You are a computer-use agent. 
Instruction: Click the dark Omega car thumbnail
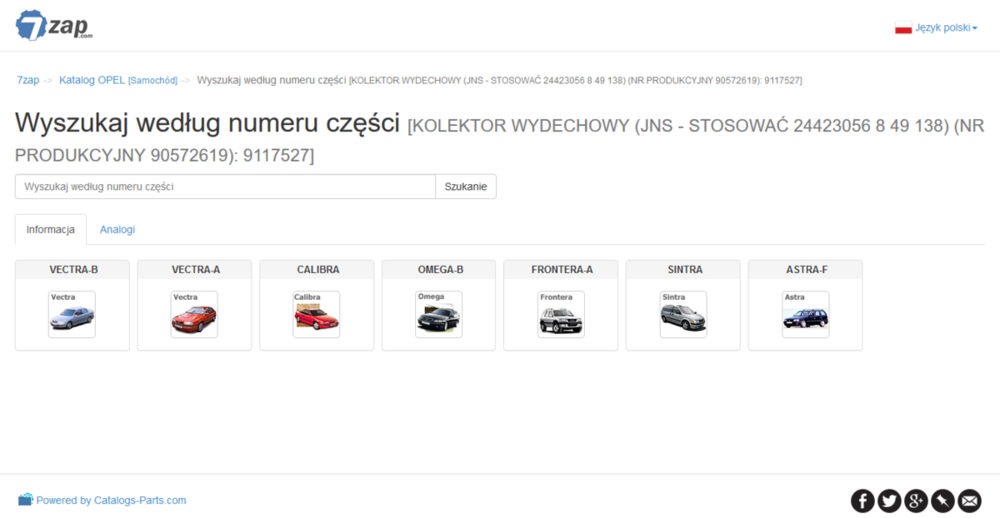439,314
